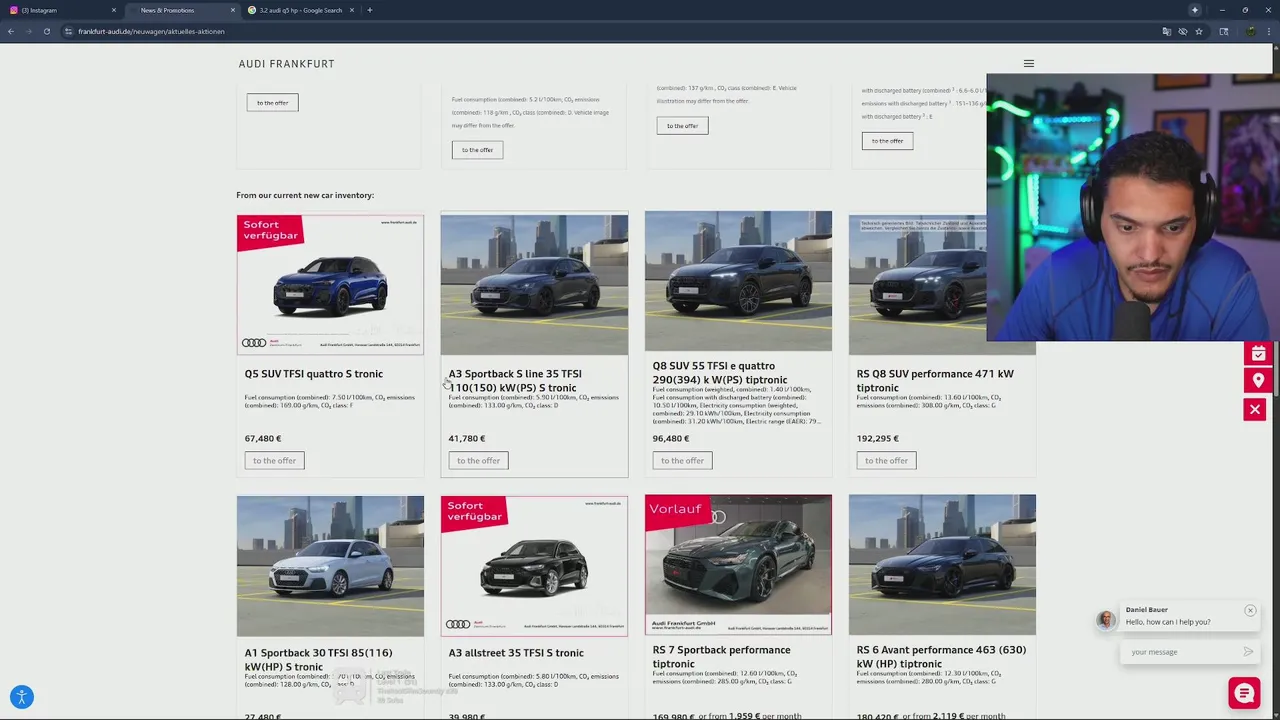Screen dimensions: 1280x720
Task: Click the A3 allstreet 35 TFSI S tronic title
Action: pos(516,653)
